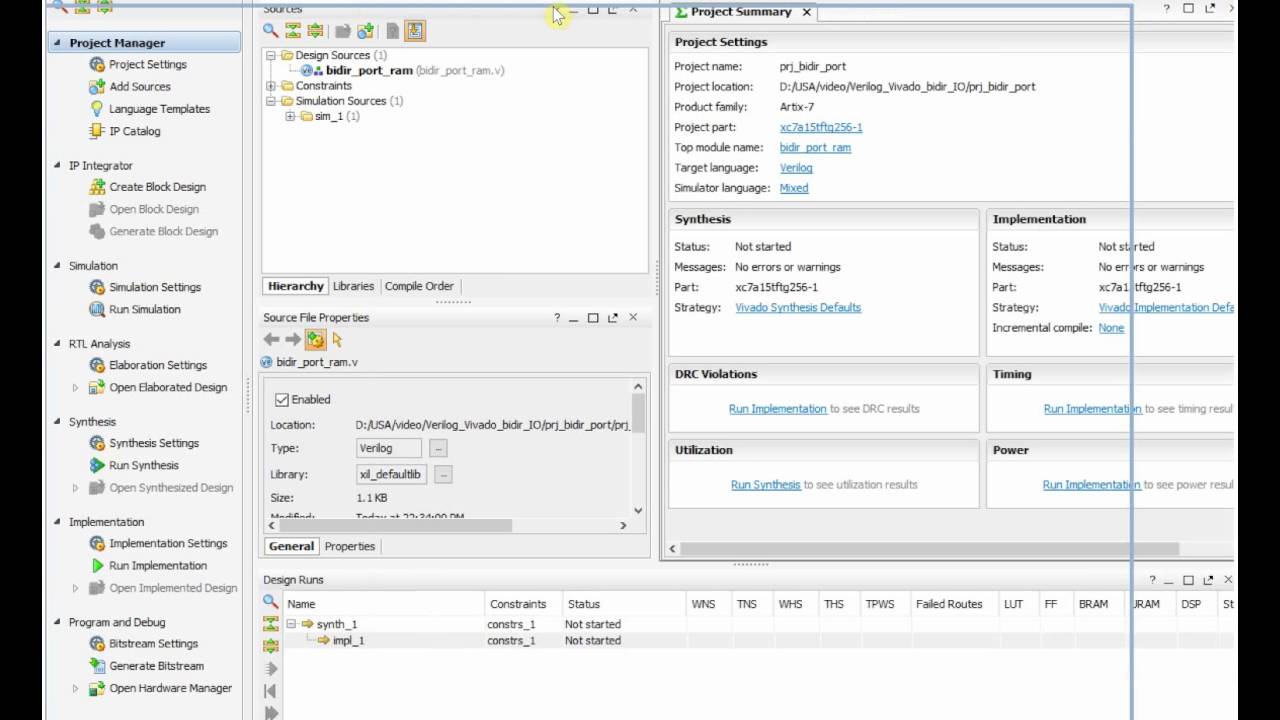Click the Create Block Design icon
The height and width of the screenshot is (720, 1280).
[x=97, y=187]
